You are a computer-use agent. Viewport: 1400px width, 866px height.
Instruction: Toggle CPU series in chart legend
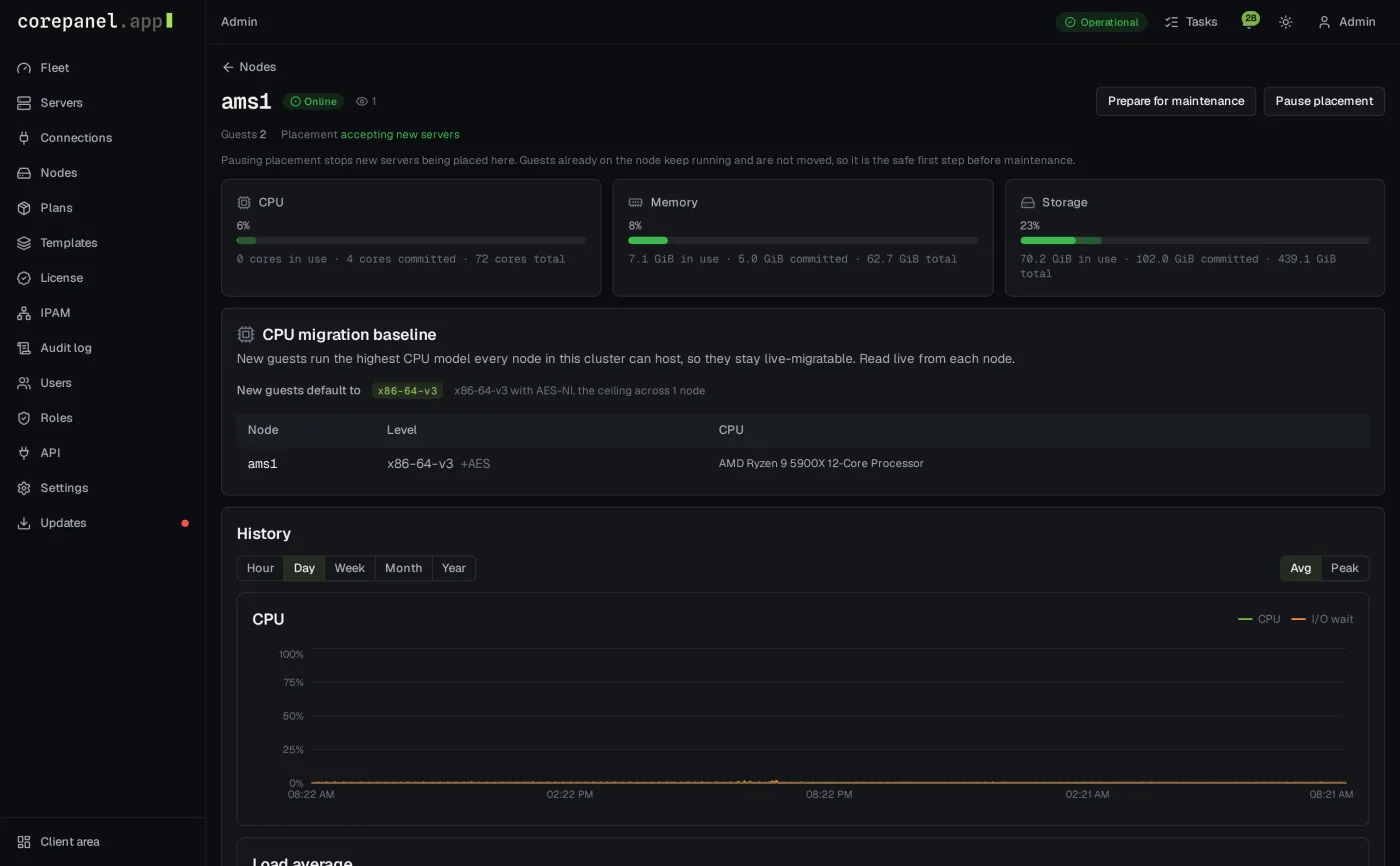[x=1259, y=619]
